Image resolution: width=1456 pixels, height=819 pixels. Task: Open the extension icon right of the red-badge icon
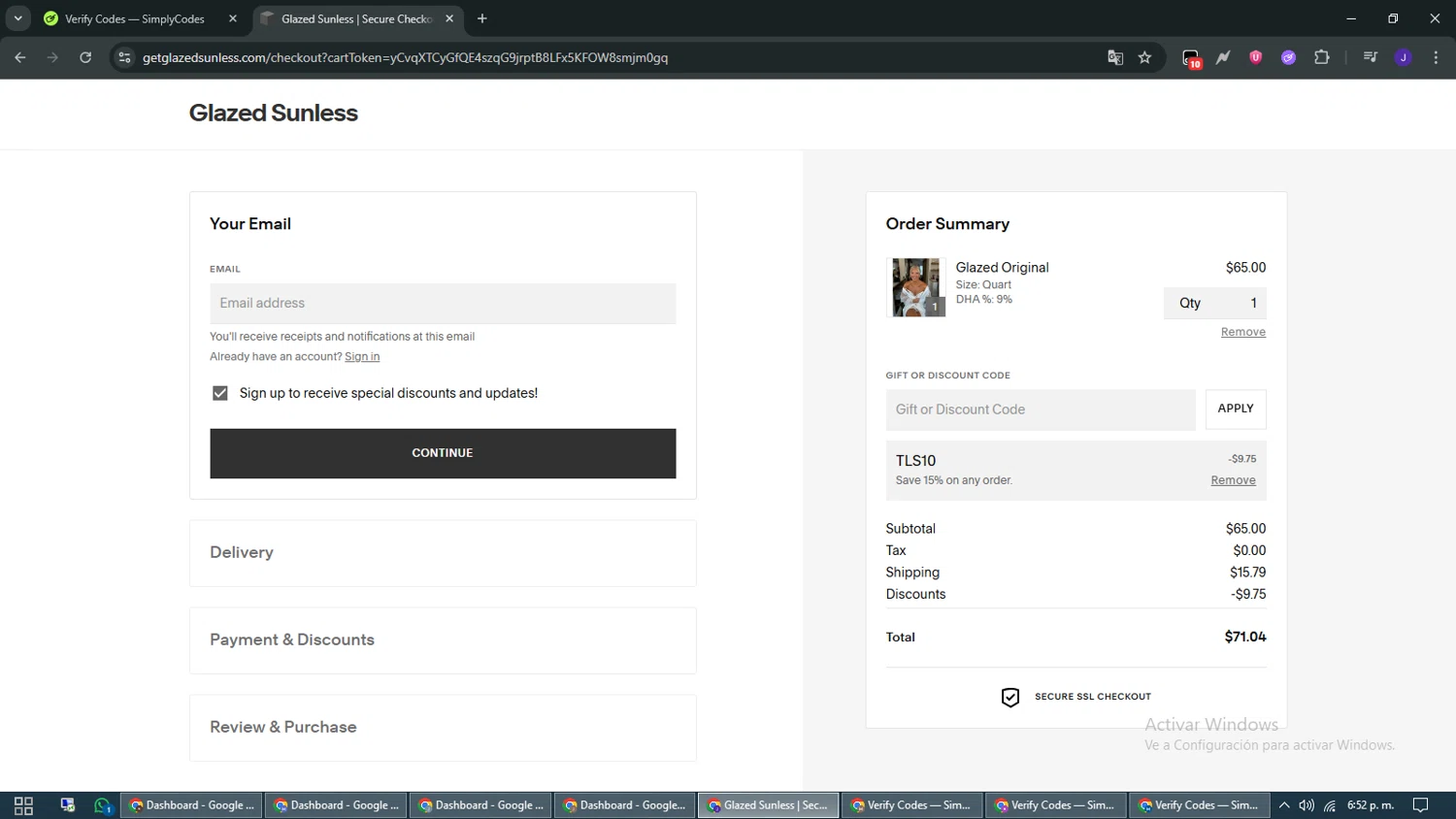pyautogui.click(x=1223, y=57)
